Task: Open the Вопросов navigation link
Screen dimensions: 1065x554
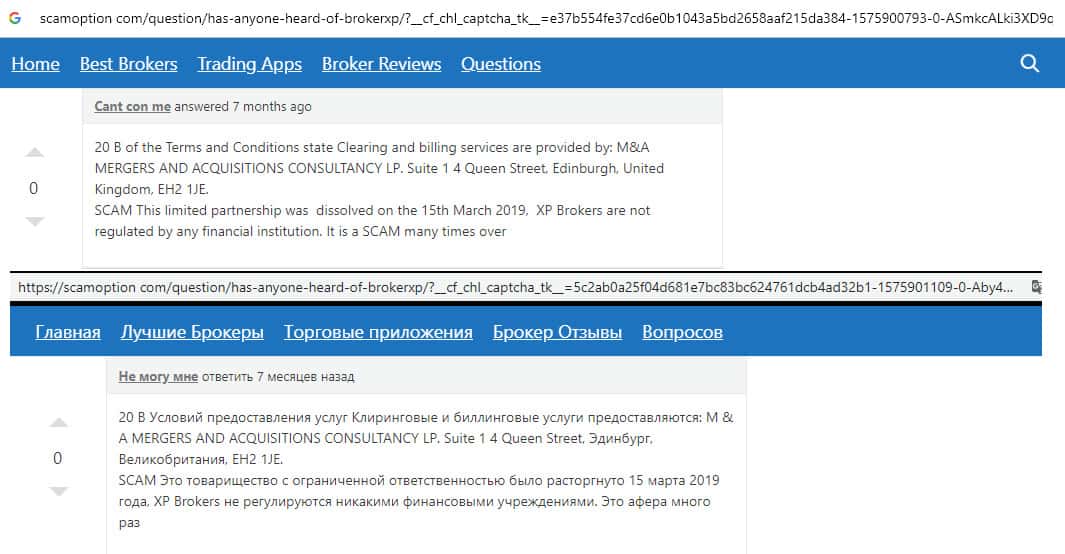Action: pyautogui.click(x=682, y=332)
